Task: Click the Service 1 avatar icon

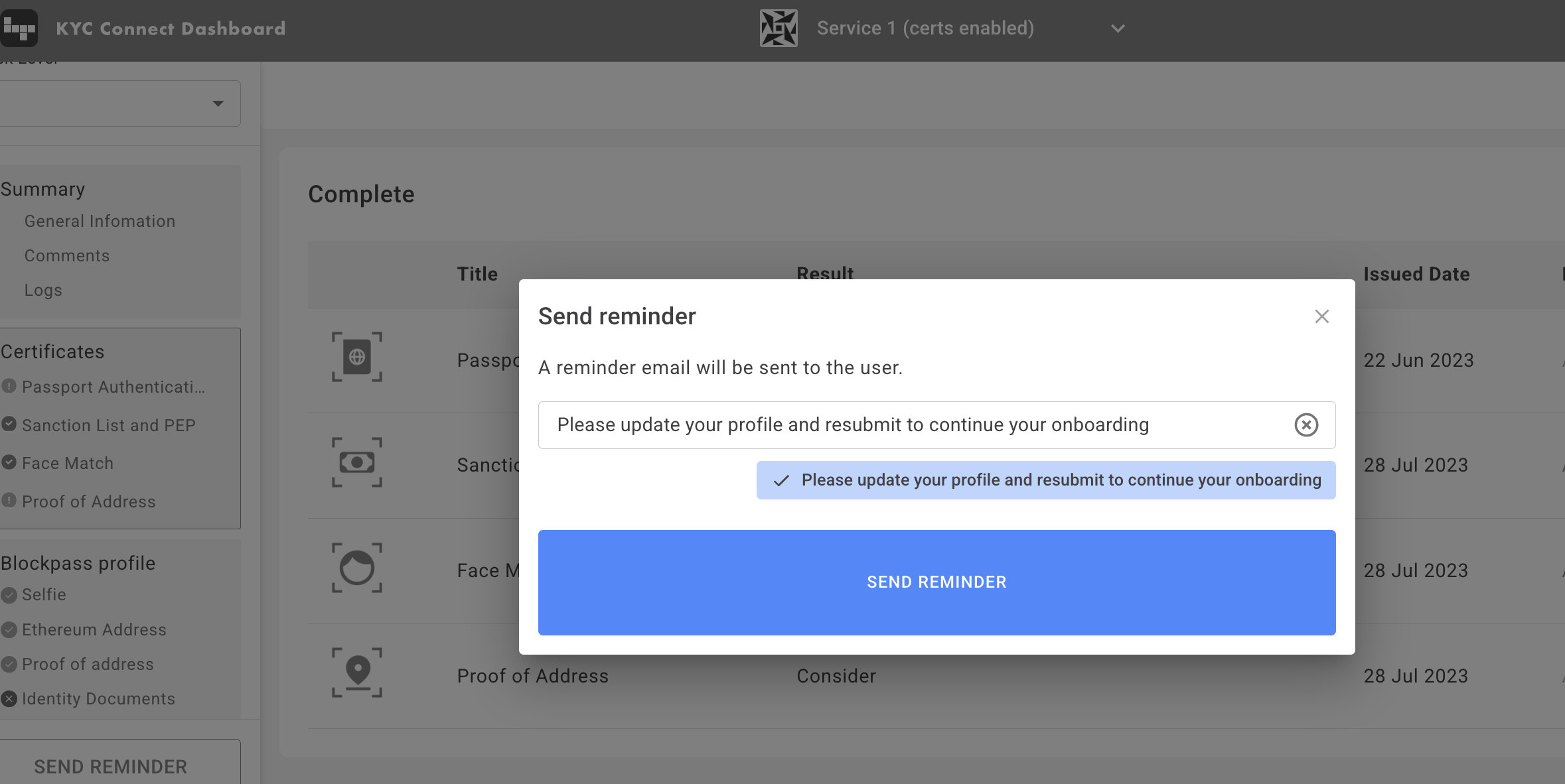Action: (778, 28)
